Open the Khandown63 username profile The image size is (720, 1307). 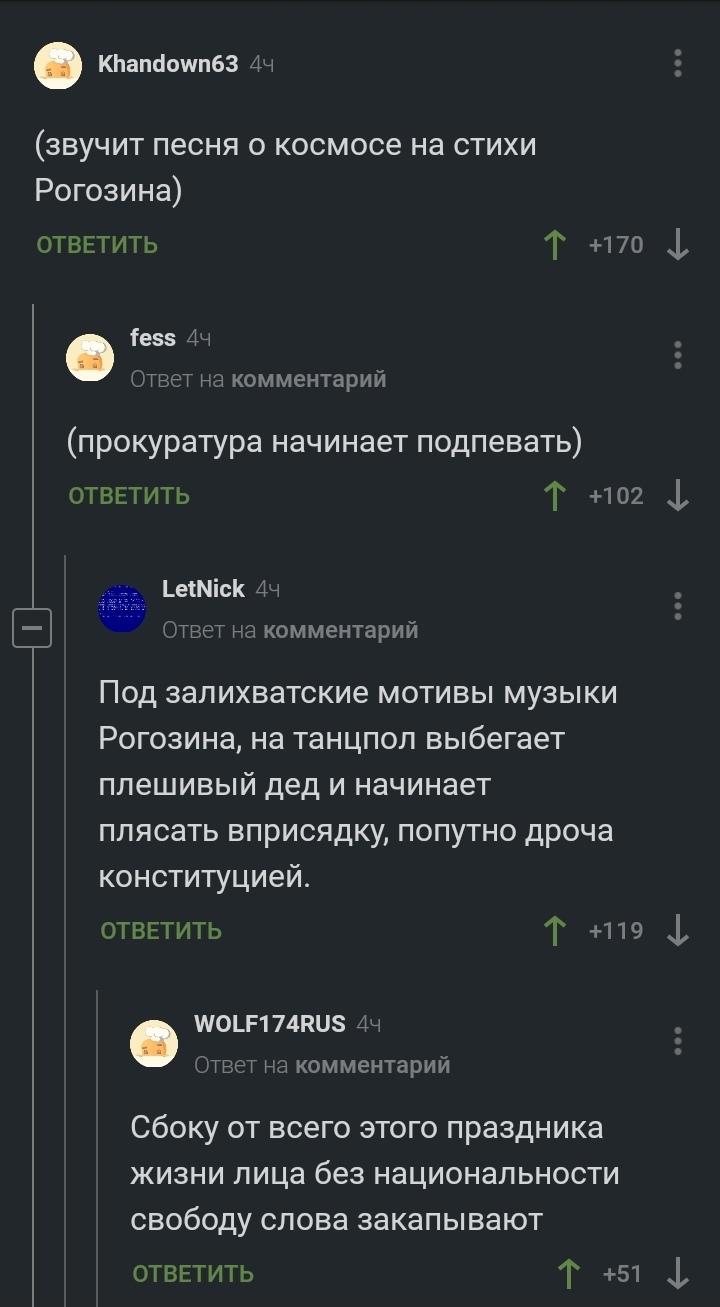[168, 64]
